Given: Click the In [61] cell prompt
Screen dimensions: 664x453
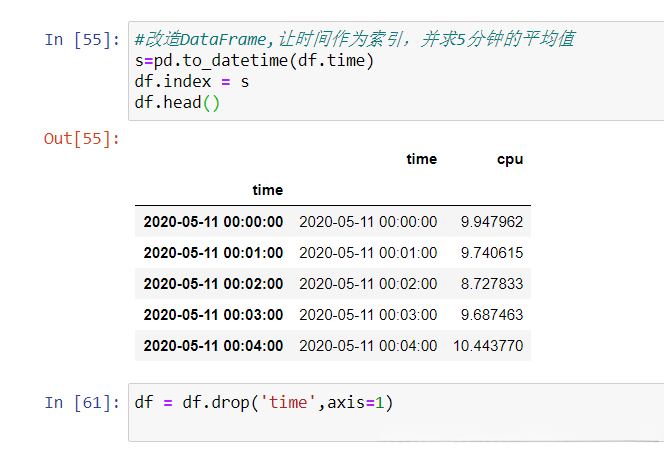Looking at the screenshot, I should click(82, 403).
